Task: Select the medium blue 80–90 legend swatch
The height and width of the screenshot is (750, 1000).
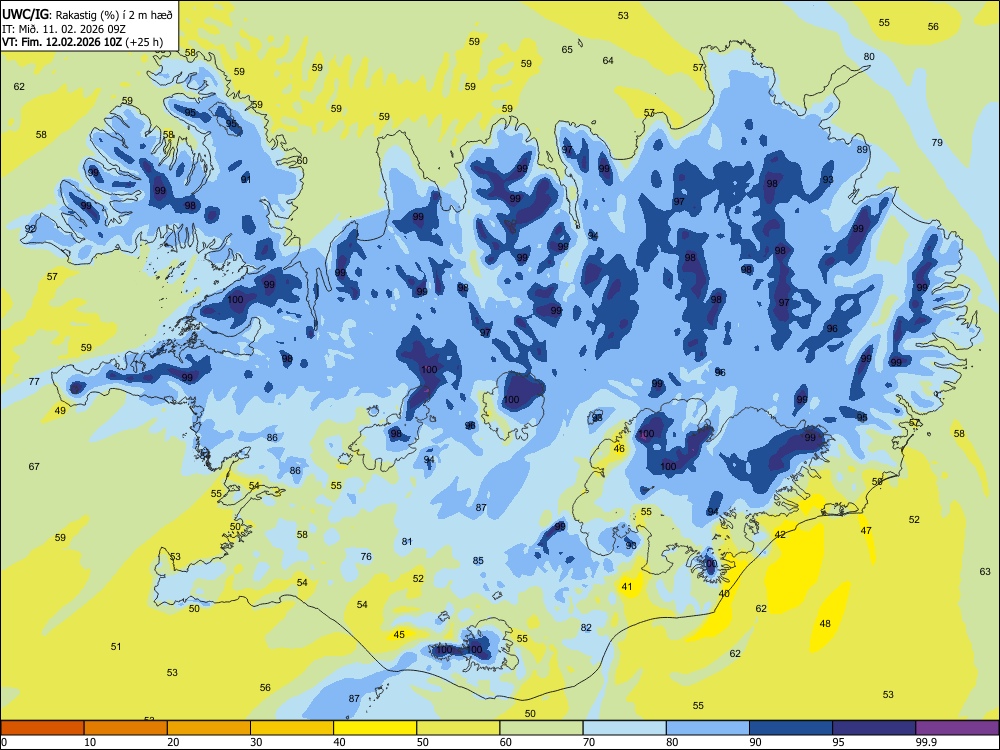Action: click(707, 728)
